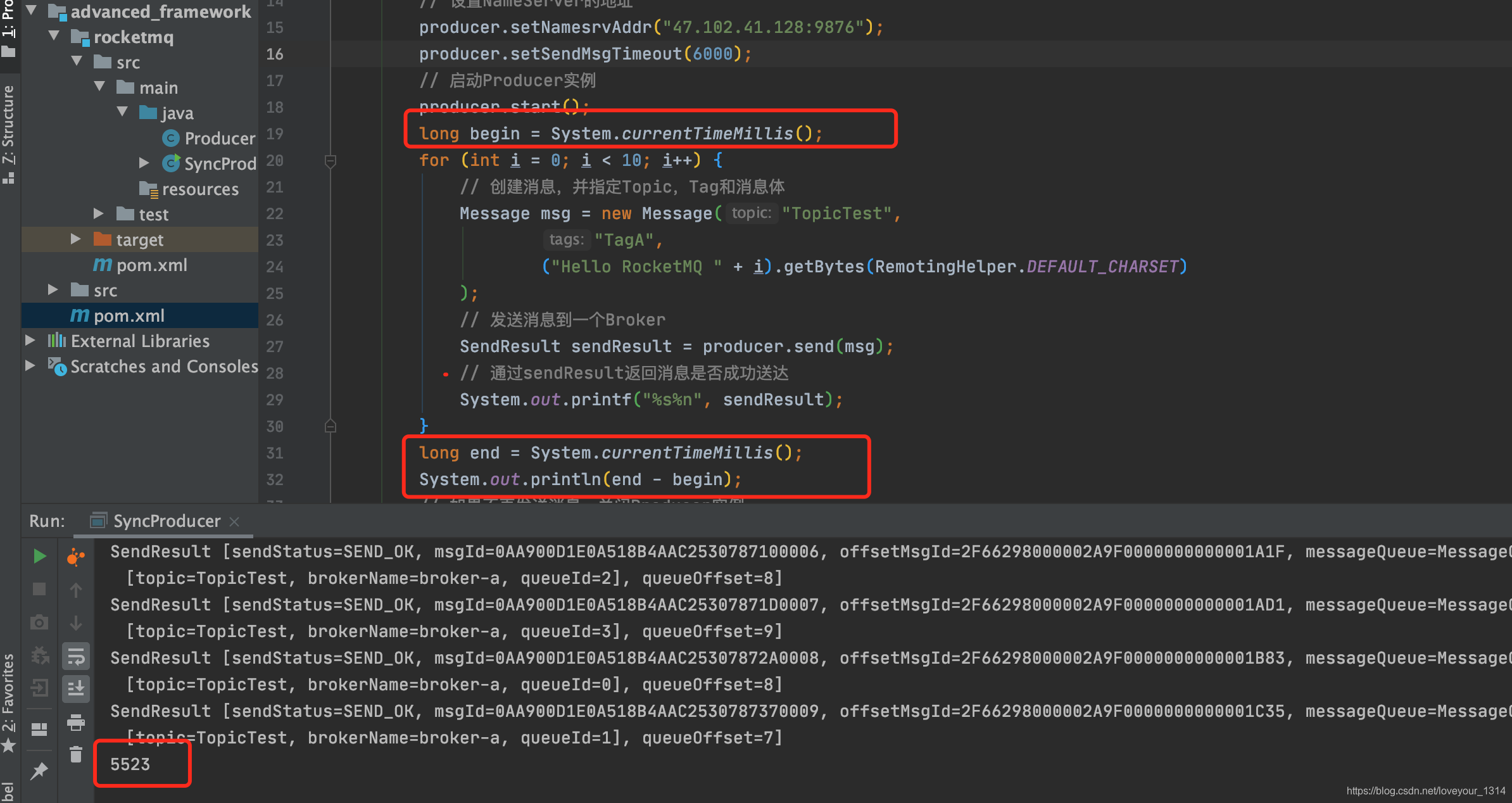The height and width of the screenshot is (803, 1512).
Task: Click the down arrow stack trace icon
Action: [76, 623]
